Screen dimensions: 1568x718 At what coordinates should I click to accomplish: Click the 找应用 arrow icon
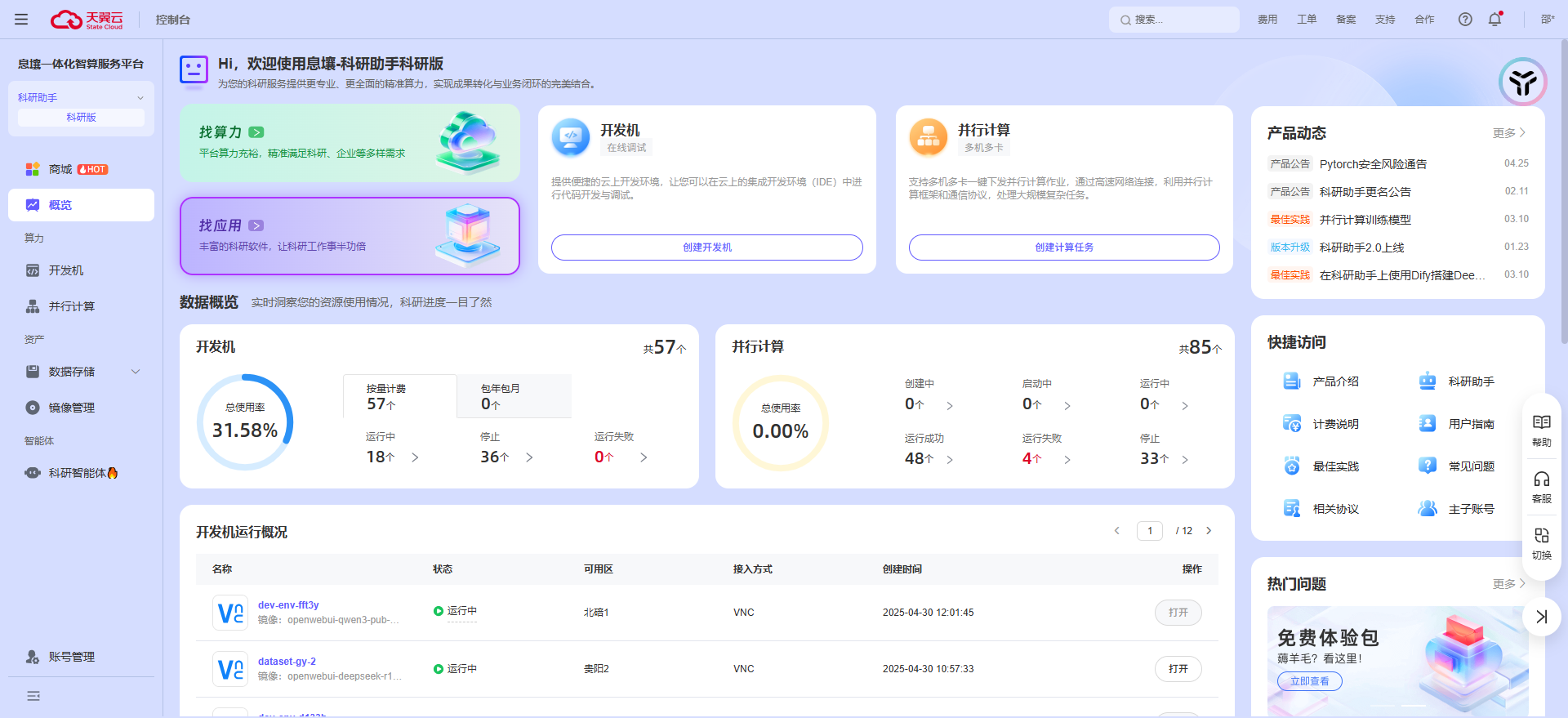pos(256,225)
